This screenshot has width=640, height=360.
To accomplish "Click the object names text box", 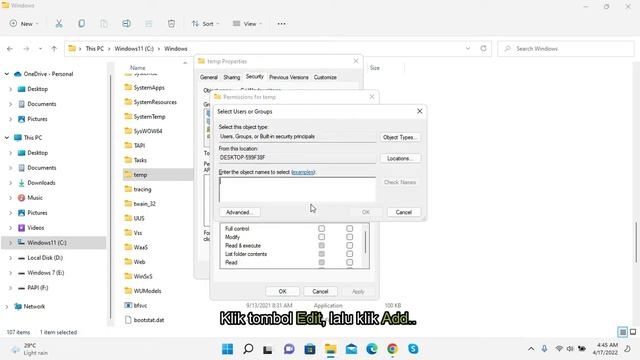I will coord(297,189).
